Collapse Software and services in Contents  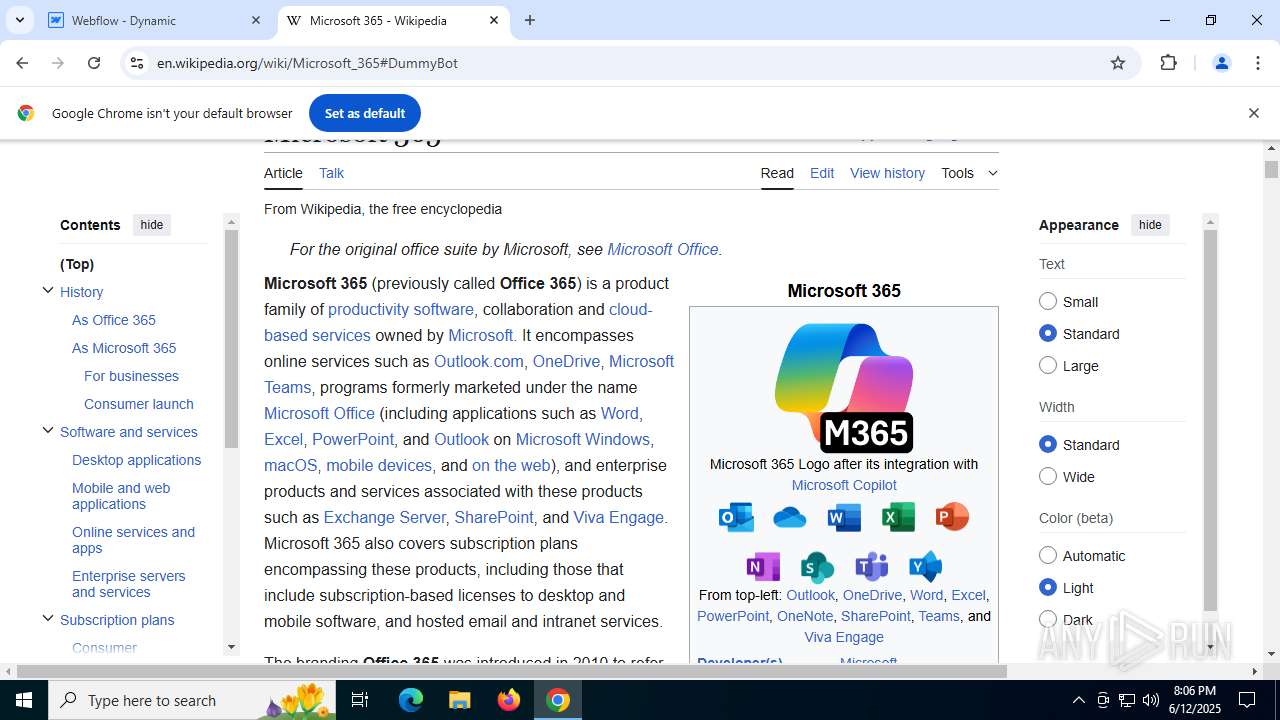(x=47, y=431)
